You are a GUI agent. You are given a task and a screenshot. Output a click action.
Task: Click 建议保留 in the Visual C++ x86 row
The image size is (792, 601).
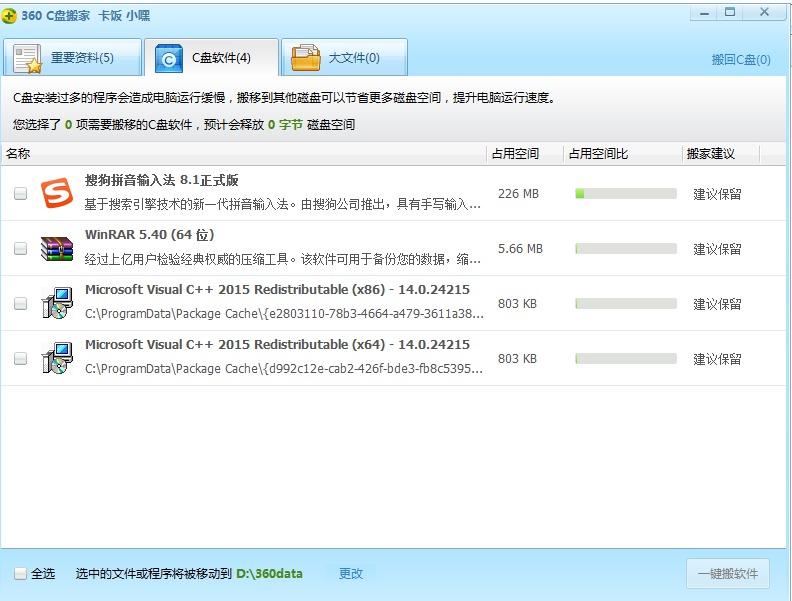[717, 304]
